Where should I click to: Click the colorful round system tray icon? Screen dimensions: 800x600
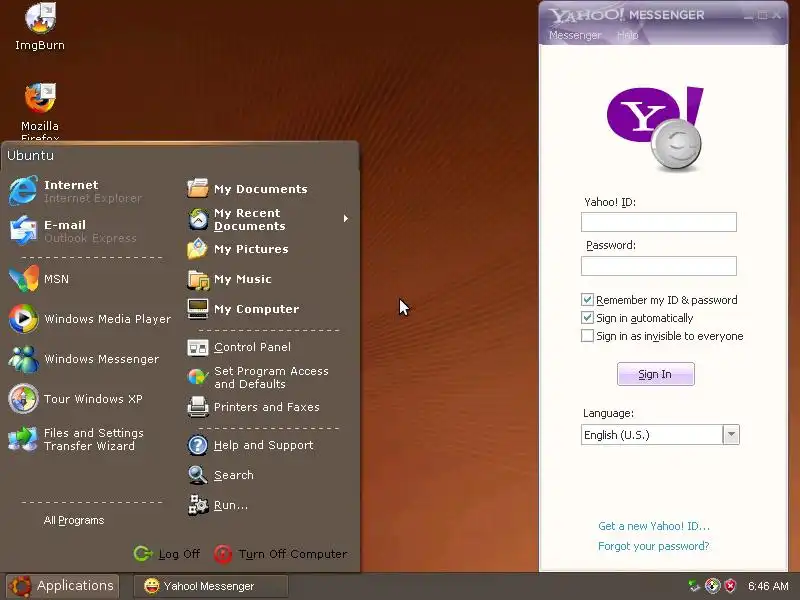712,586
